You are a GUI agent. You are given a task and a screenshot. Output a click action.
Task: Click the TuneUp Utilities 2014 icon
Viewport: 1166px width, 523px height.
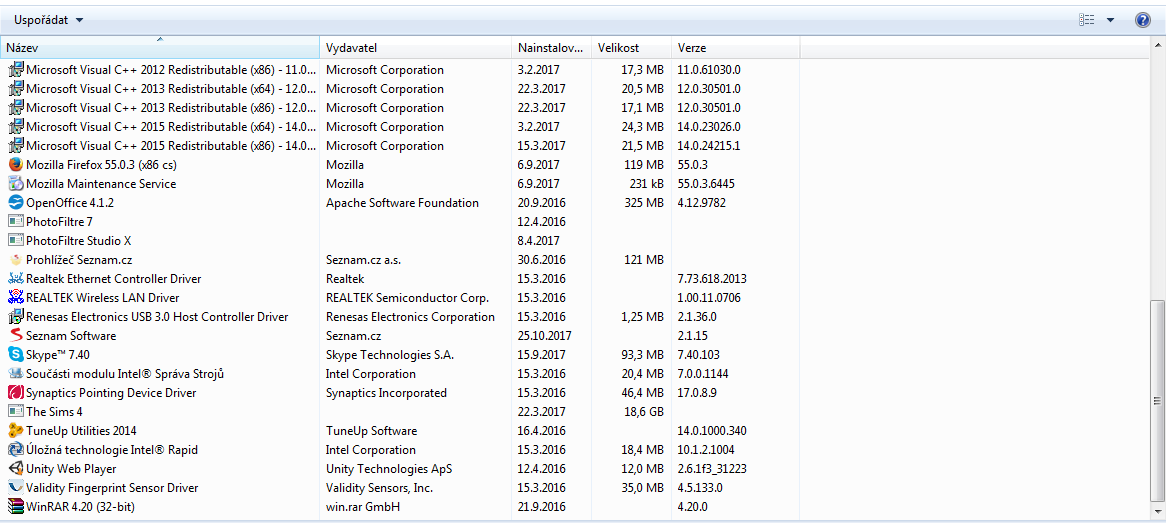click(x=15, y=431)
